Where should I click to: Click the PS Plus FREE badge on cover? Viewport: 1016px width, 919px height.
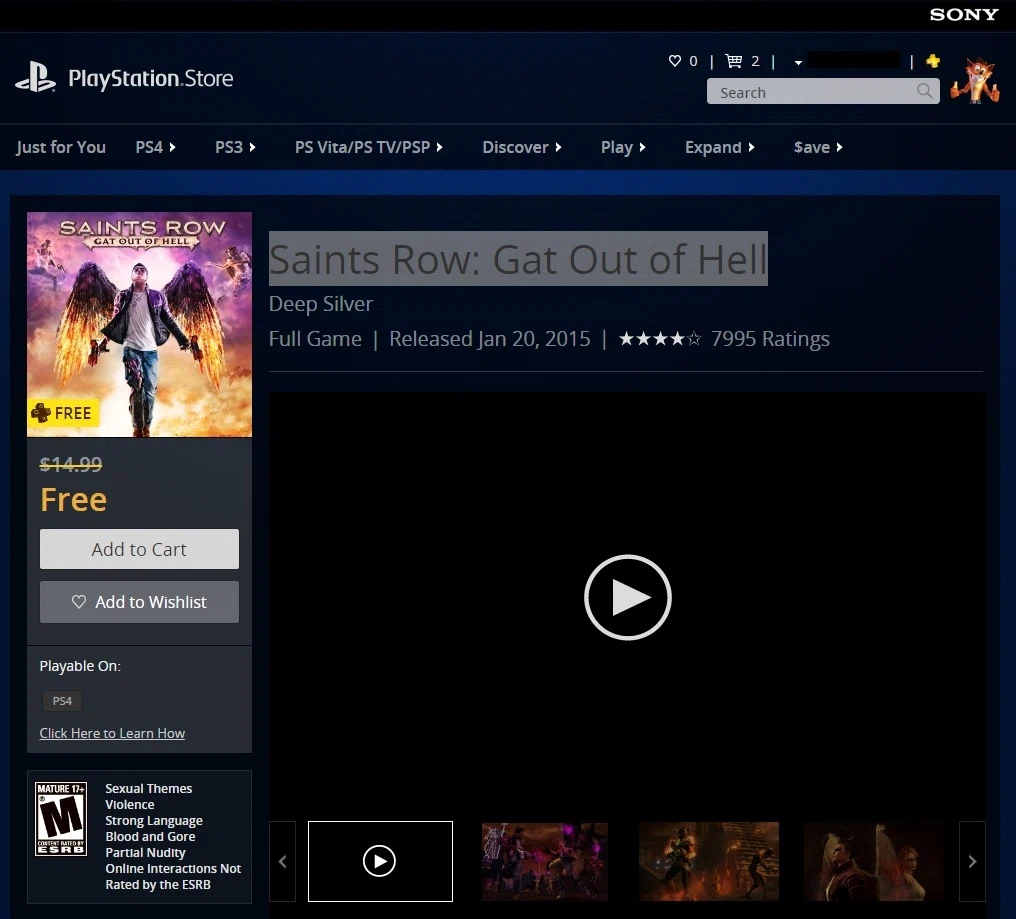point(63,413)
